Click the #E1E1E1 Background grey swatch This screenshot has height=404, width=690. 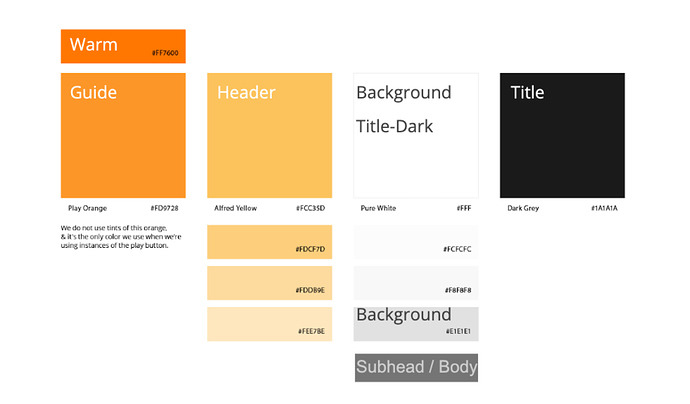coord(416,324)
